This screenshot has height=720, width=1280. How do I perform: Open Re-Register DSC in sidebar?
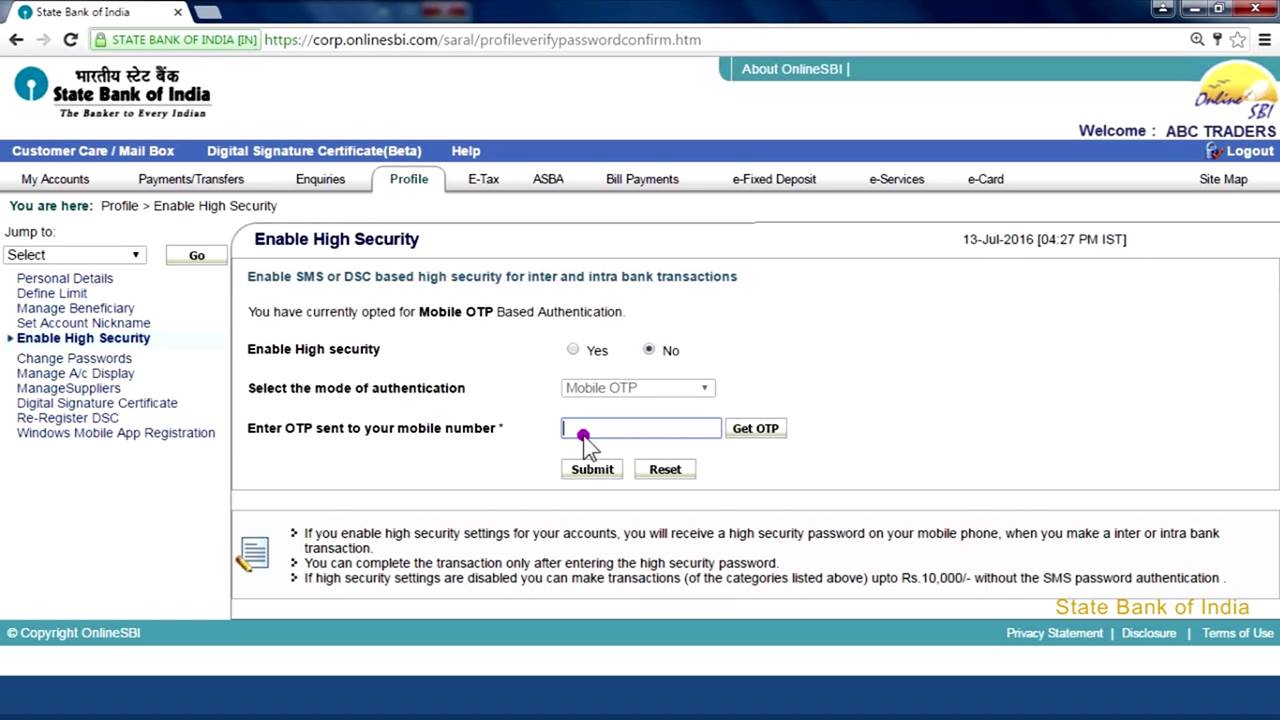[68, 418]
